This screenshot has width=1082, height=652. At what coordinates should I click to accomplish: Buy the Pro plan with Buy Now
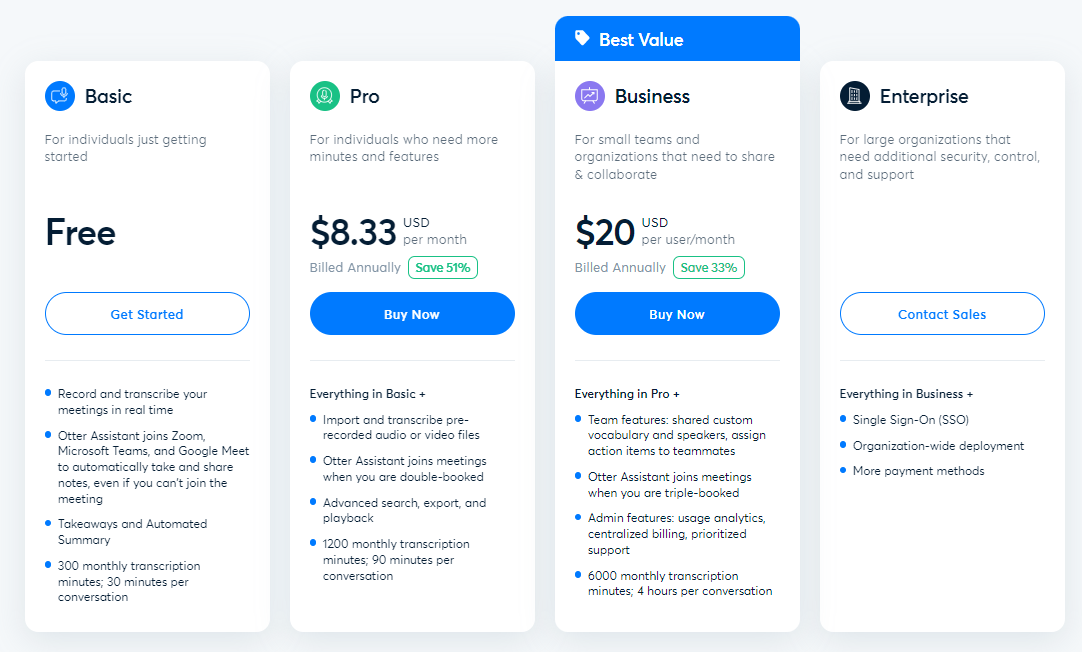click(412, 314)
